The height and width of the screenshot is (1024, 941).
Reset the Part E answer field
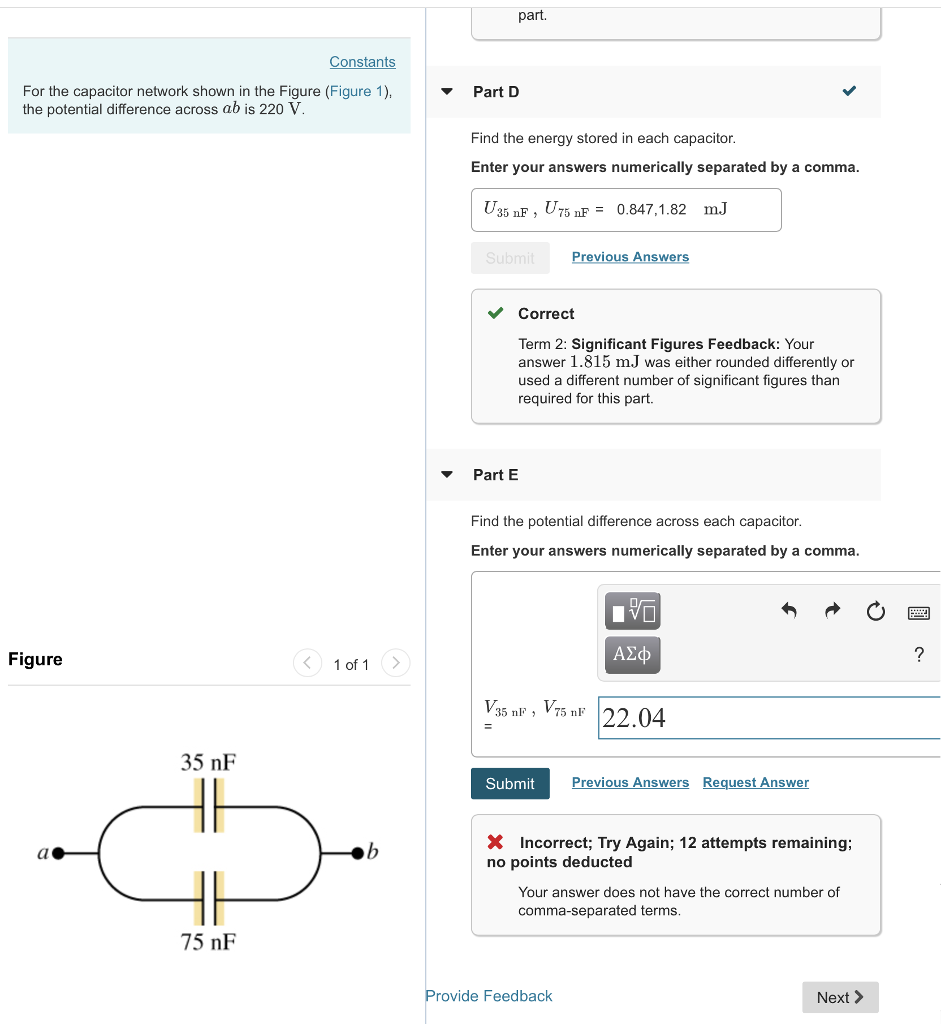coord(876,611)
